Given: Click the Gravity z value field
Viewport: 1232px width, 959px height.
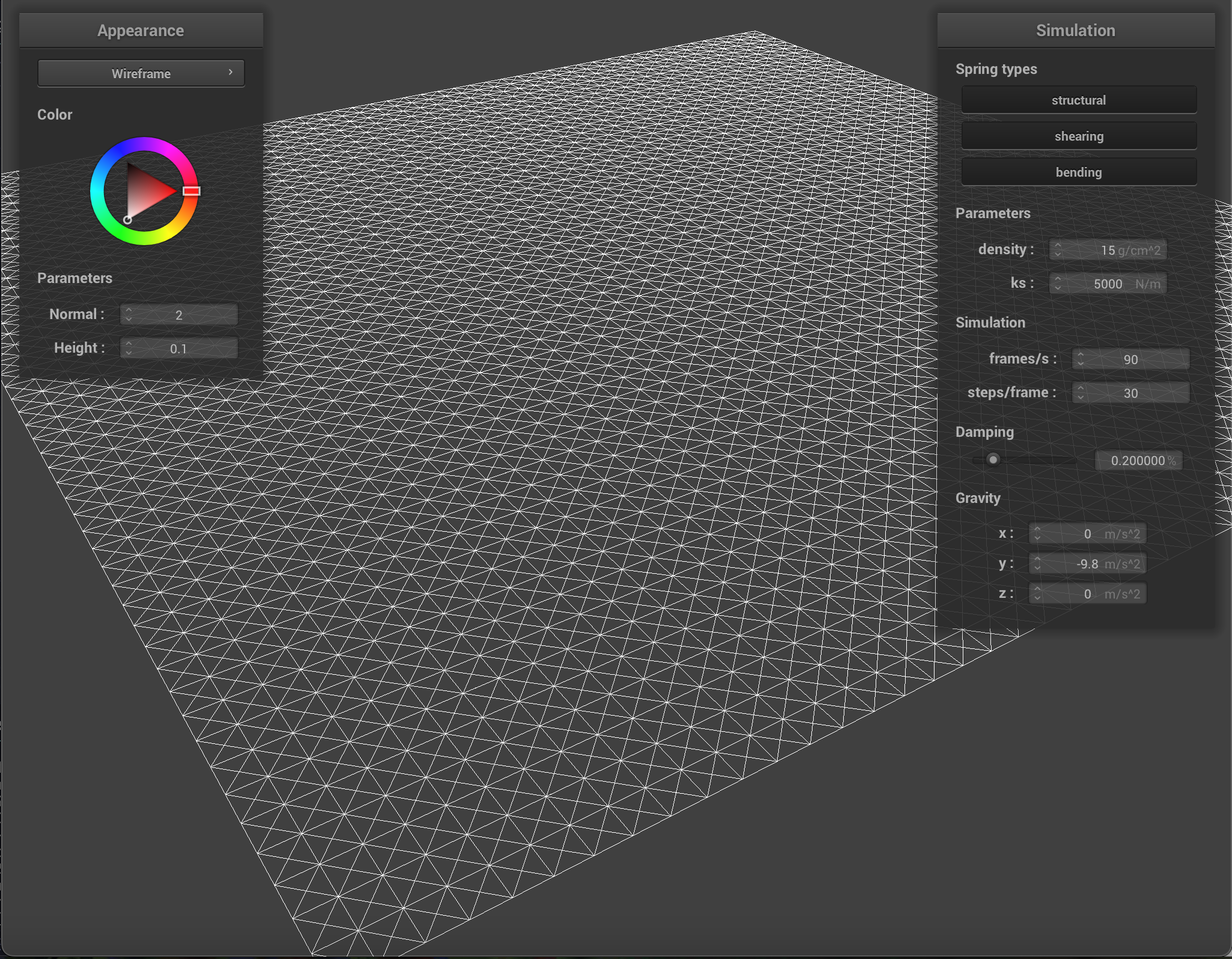Looking at the screenshot, I should pos(1088,594).
